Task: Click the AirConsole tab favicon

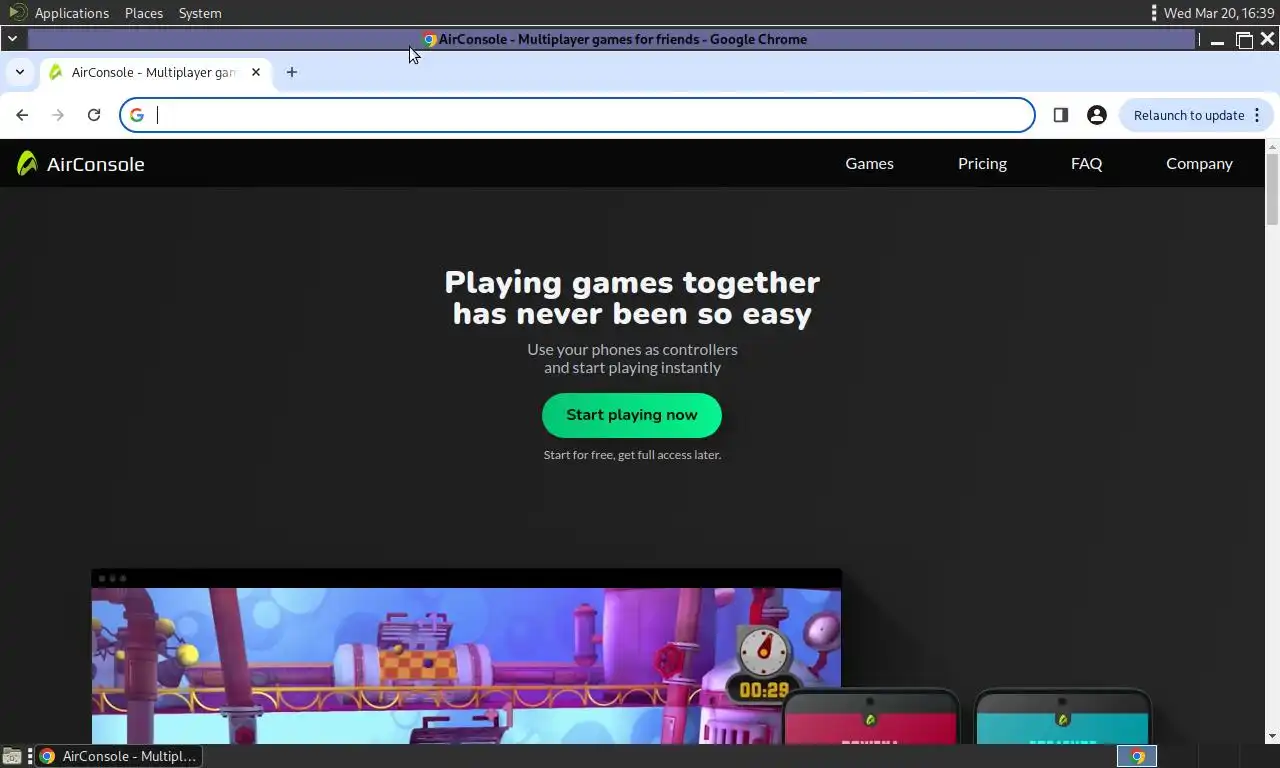Action: pyautogui.click(x=55, y=72)
